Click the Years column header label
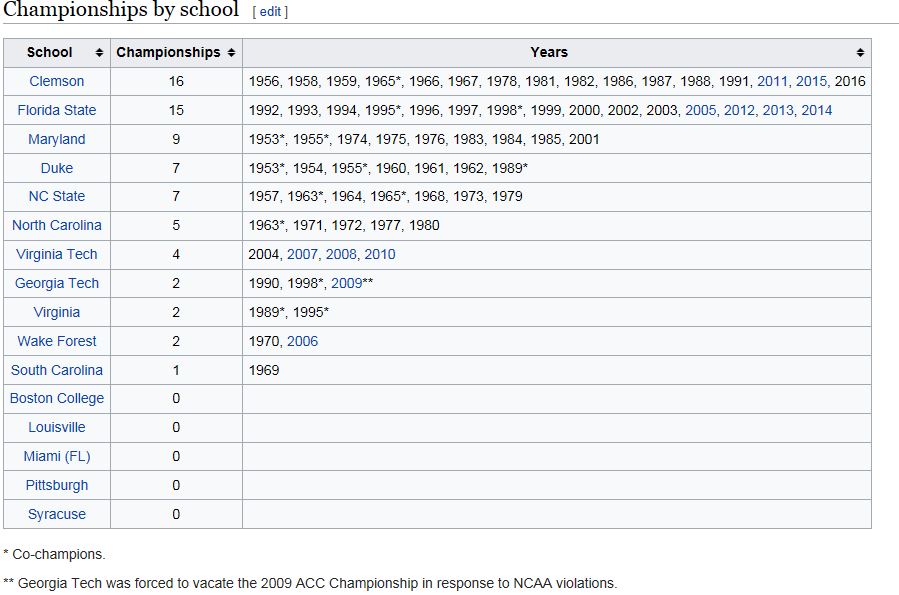899x595 pixels. pos(549,53)
